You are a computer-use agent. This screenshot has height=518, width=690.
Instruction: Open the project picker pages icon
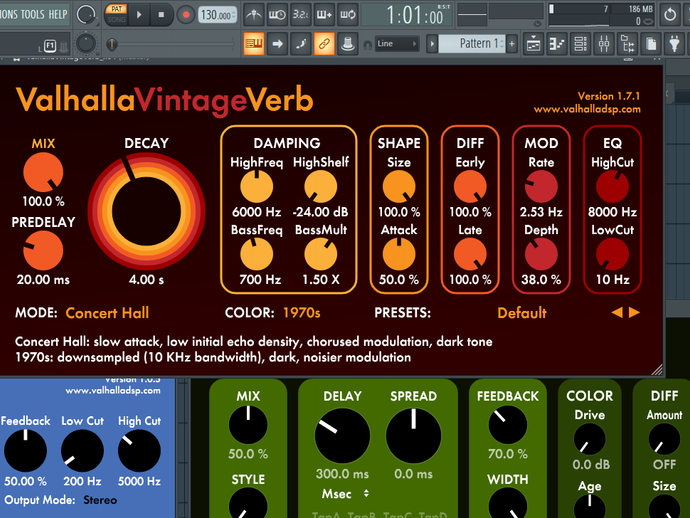coord(651,44)
